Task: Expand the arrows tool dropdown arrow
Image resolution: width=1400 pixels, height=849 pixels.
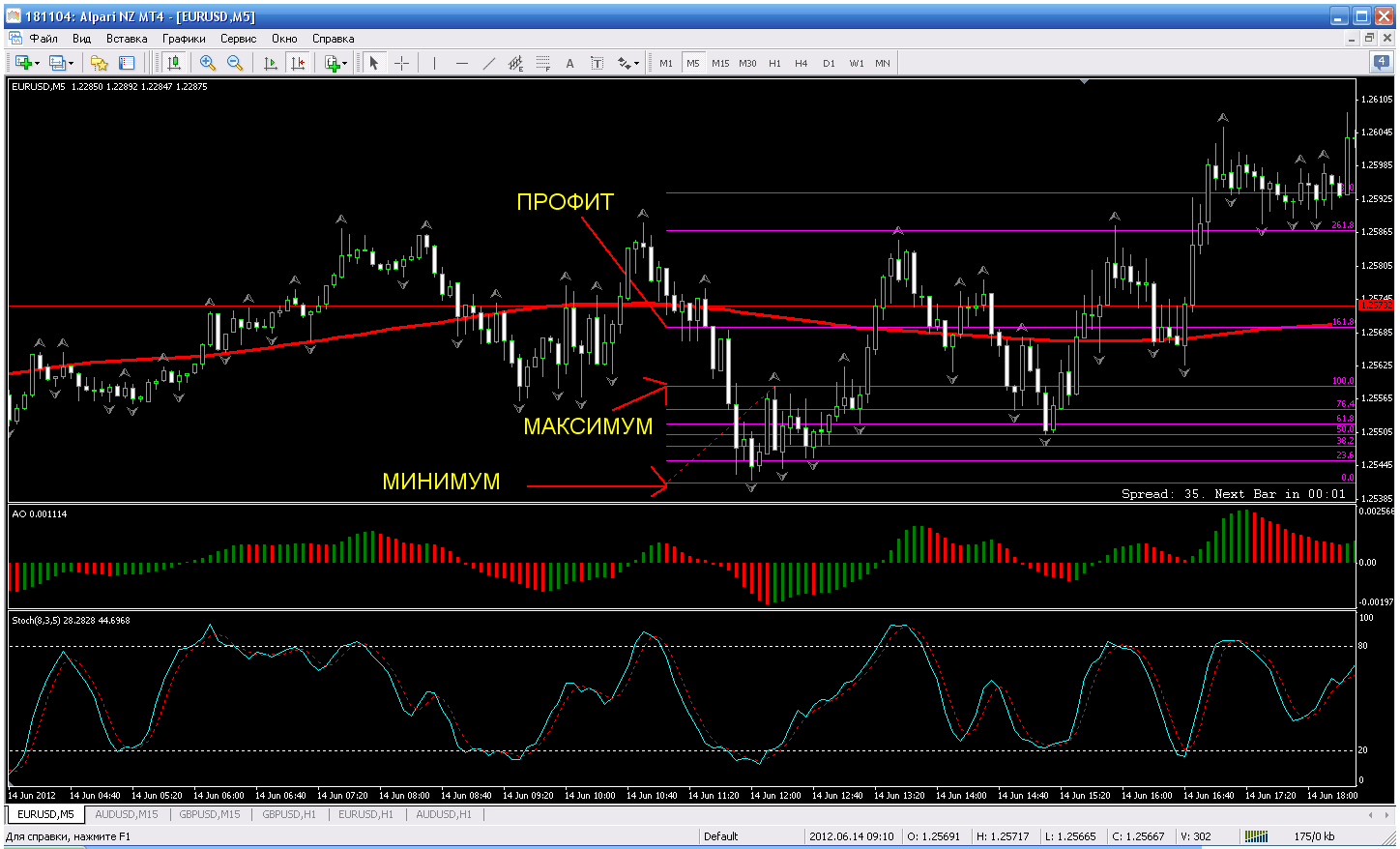Action: 637,64
